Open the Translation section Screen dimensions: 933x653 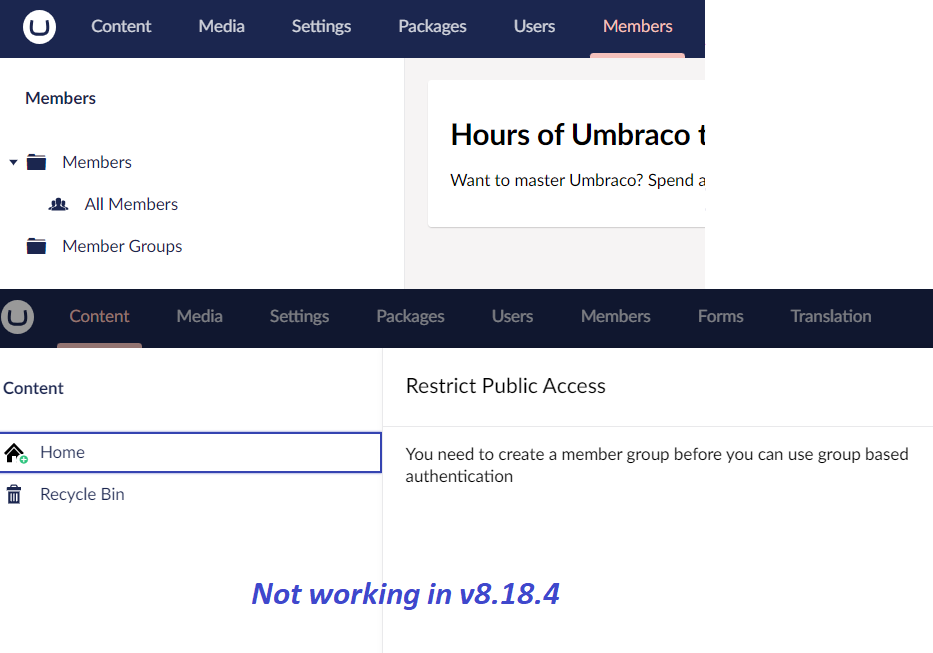pyautogui.click(x=831, y=316)
